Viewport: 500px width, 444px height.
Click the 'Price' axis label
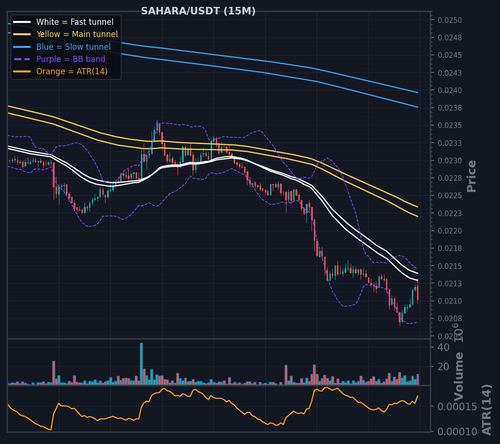(471, 176)
